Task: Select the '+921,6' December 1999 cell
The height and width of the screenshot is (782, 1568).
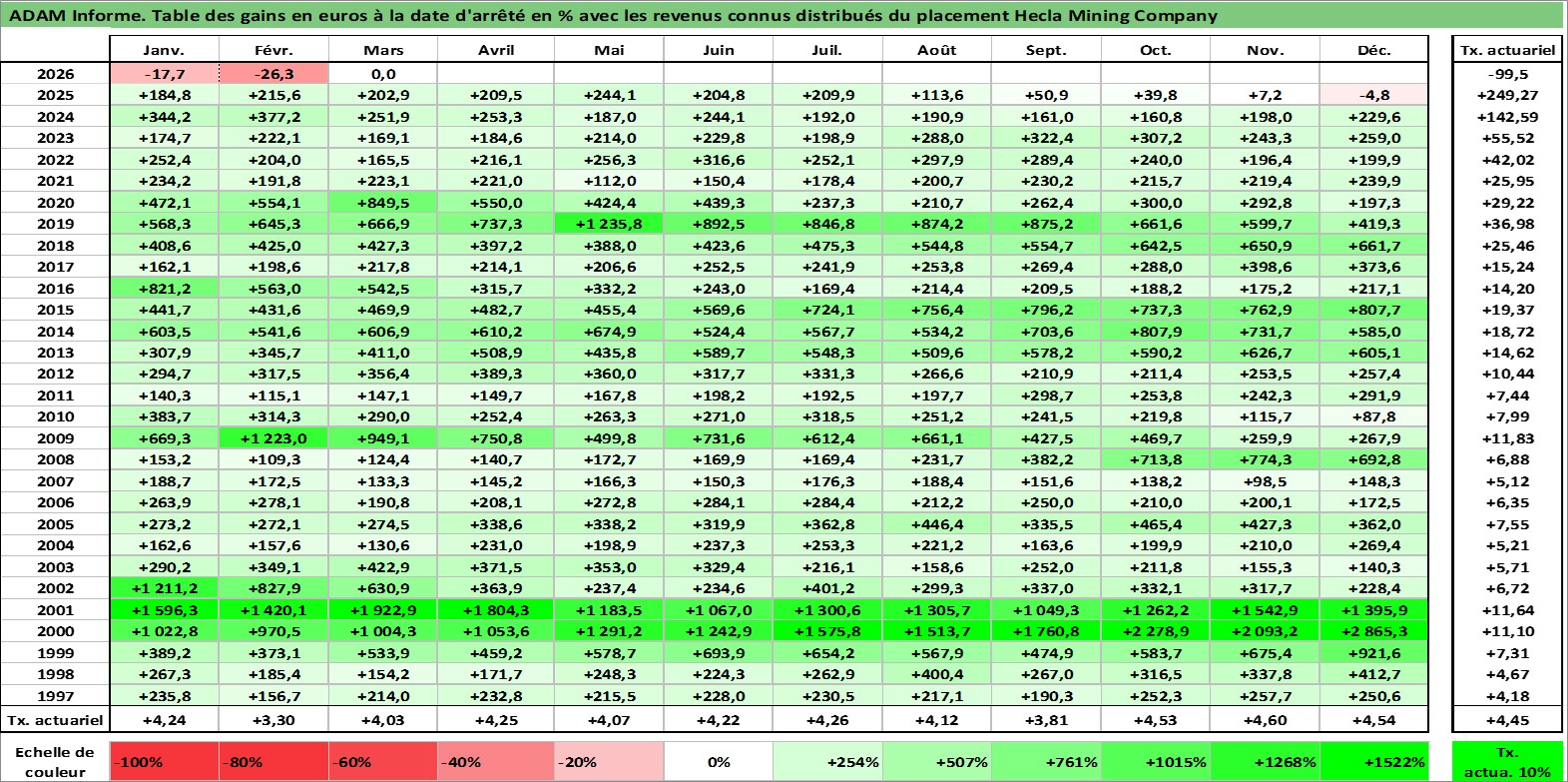Action: [1374, 653]
